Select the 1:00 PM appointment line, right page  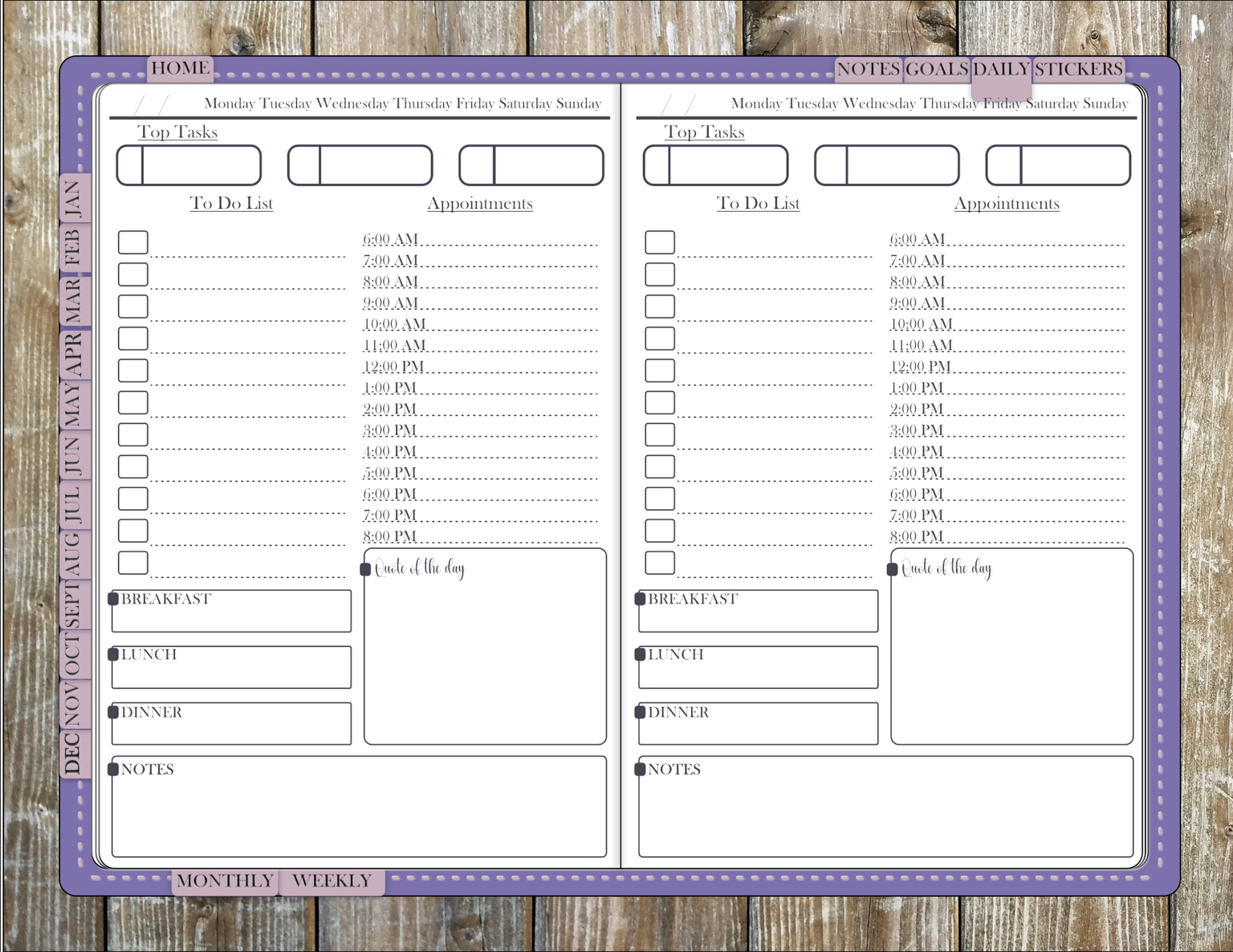[1007, 388]
